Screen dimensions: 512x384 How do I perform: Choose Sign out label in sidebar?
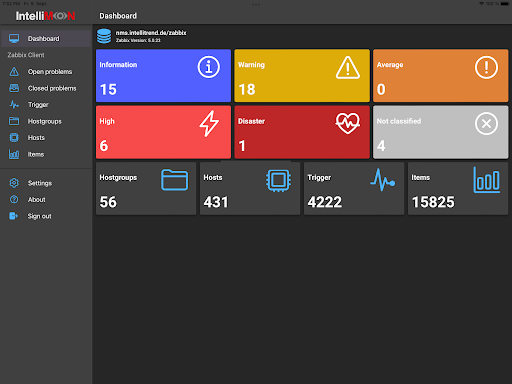pos(39,216)
